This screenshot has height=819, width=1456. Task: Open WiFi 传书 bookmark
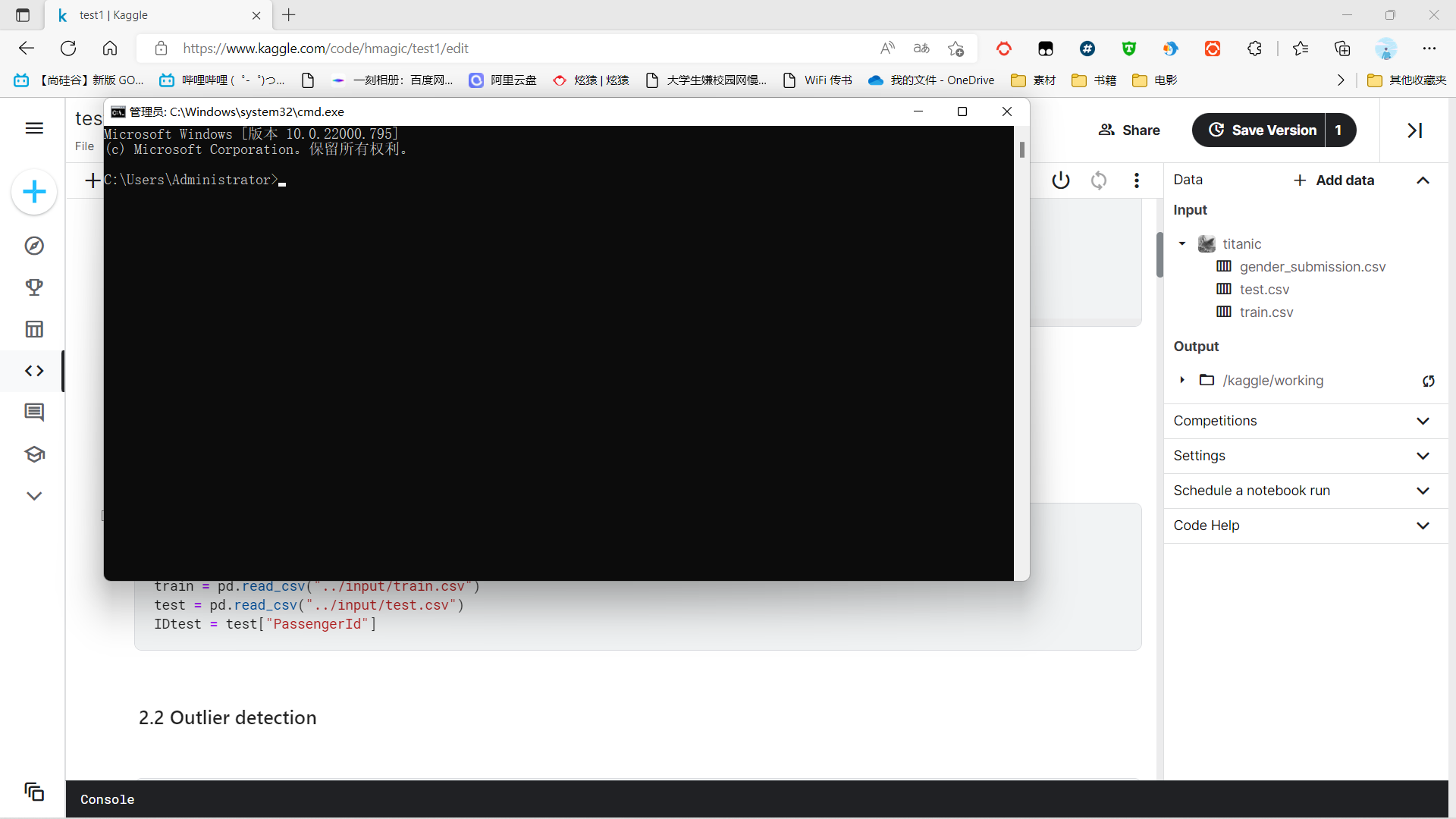817,80
